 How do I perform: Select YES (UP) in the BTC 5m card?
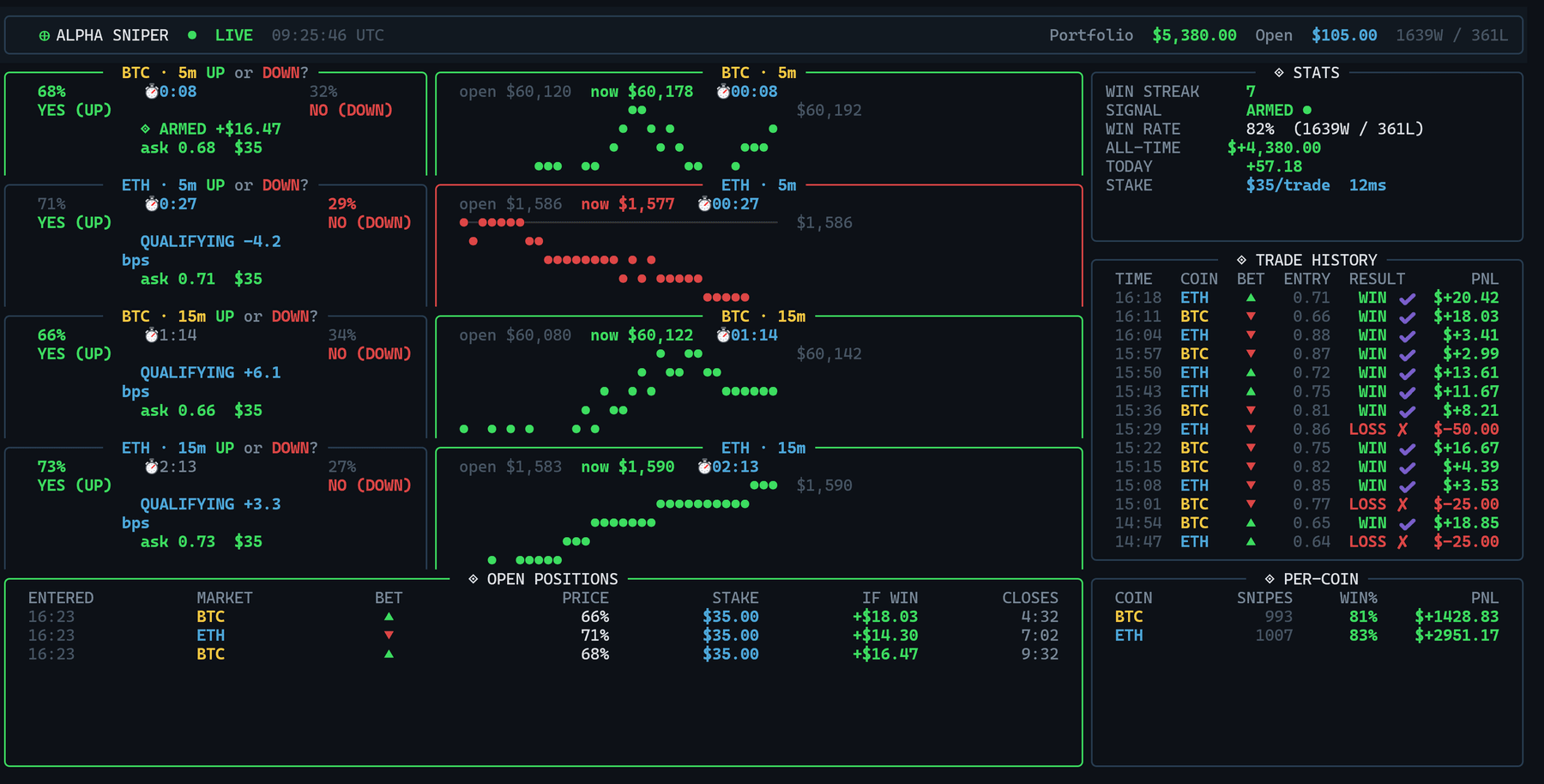(x=75, y=110)
